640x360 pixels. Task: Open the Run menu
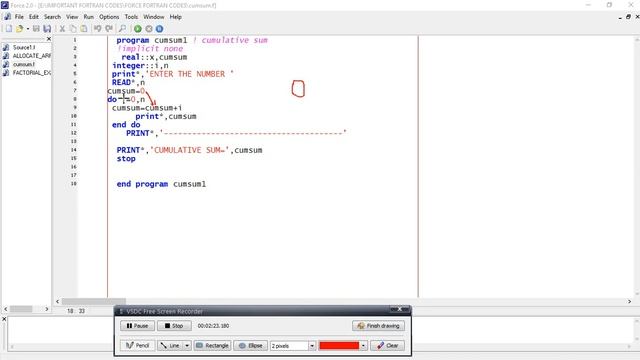coord(89,17)
